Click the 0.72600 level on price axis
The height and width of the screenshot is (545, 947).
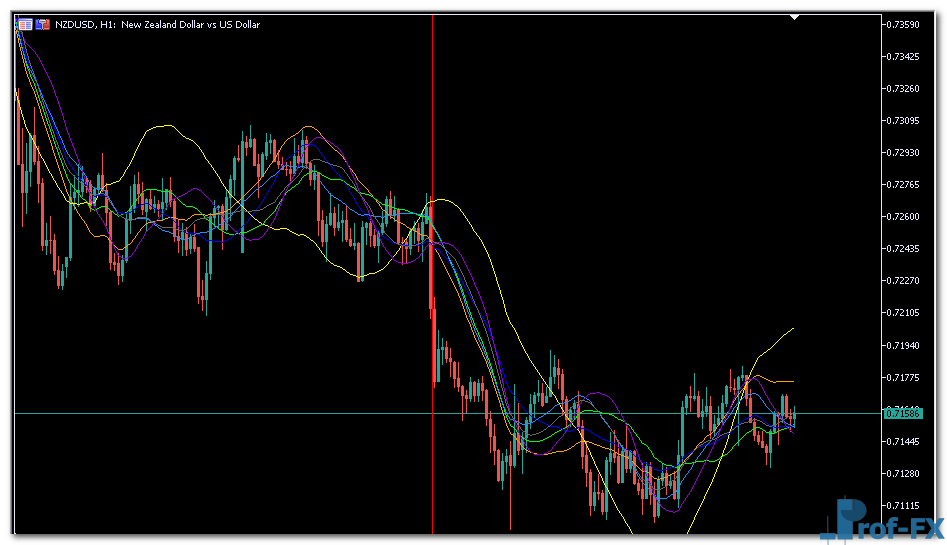point(904,216)
